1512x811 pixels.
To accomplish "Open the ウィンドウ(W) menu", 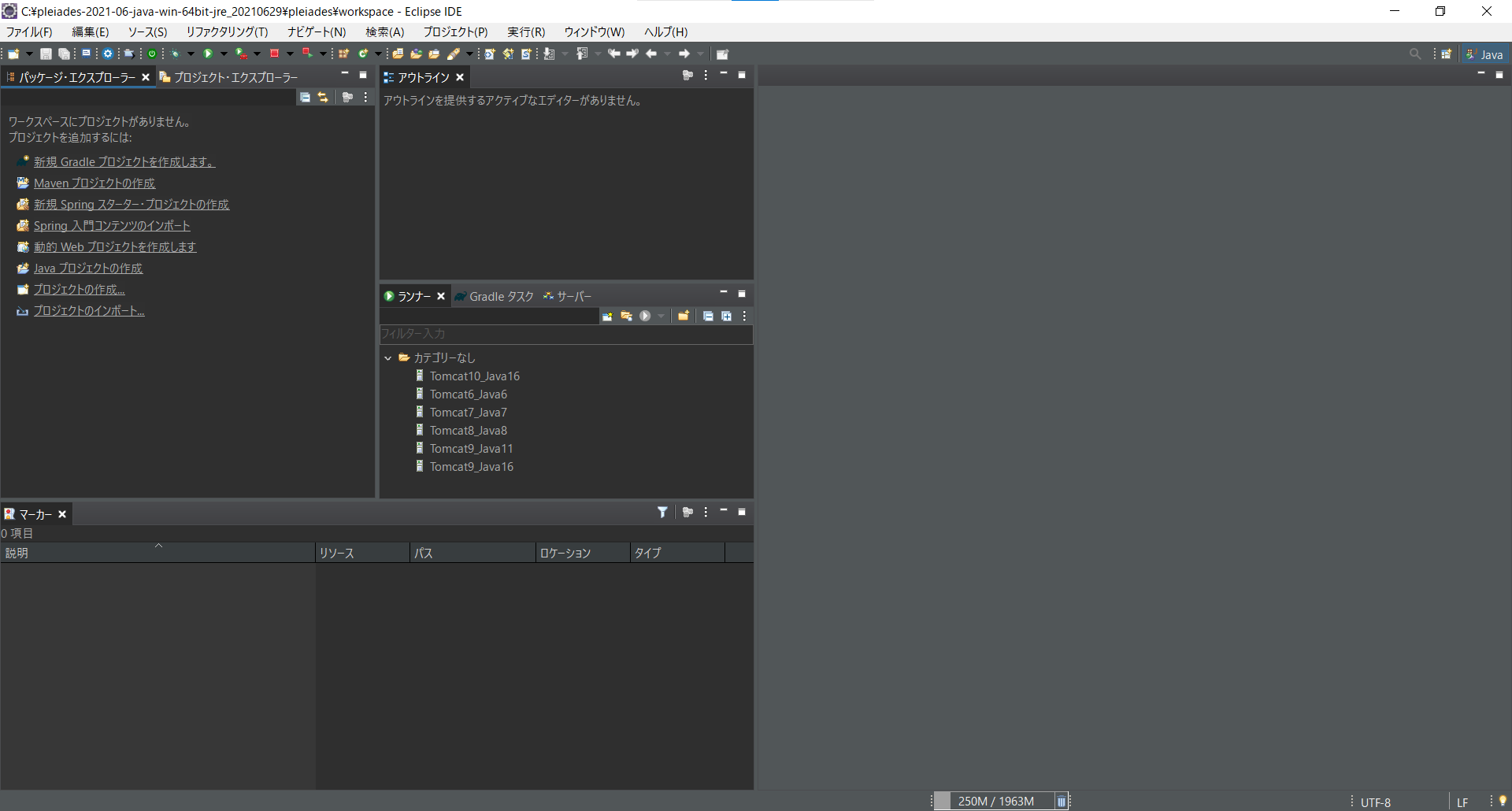I will point(595,32).
